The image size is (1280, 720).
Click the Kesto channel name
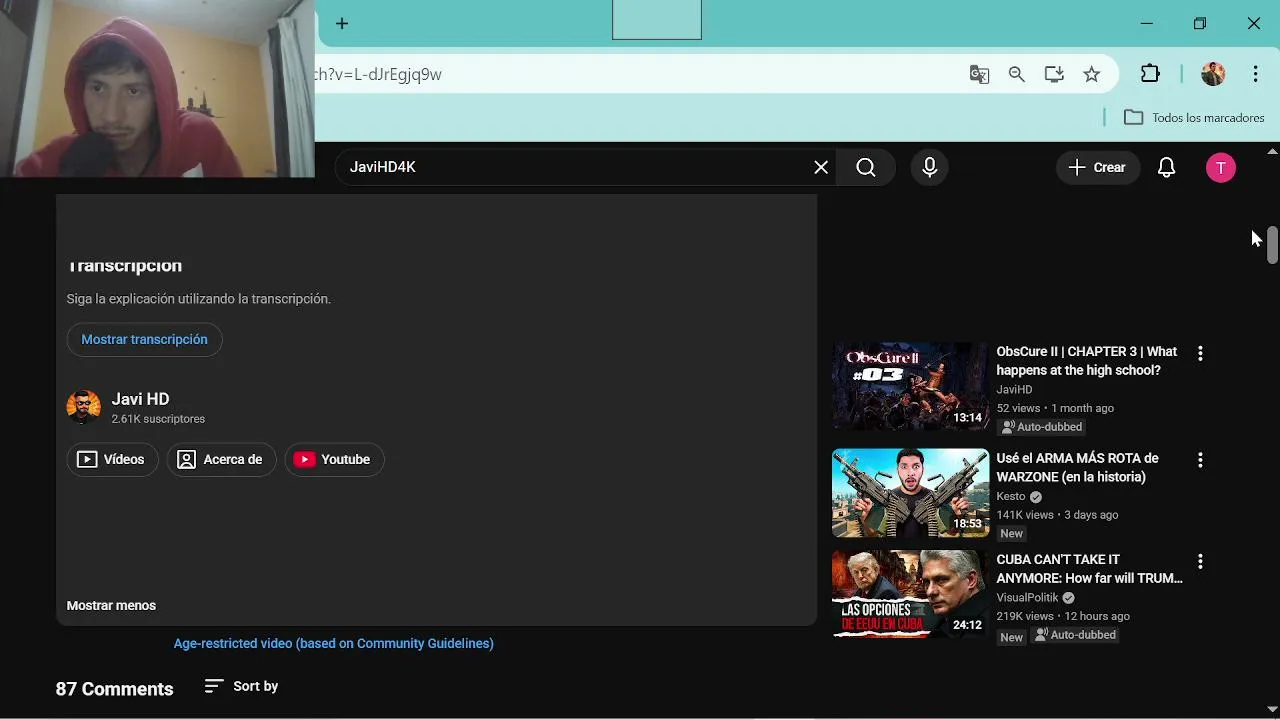[1011, 496]
